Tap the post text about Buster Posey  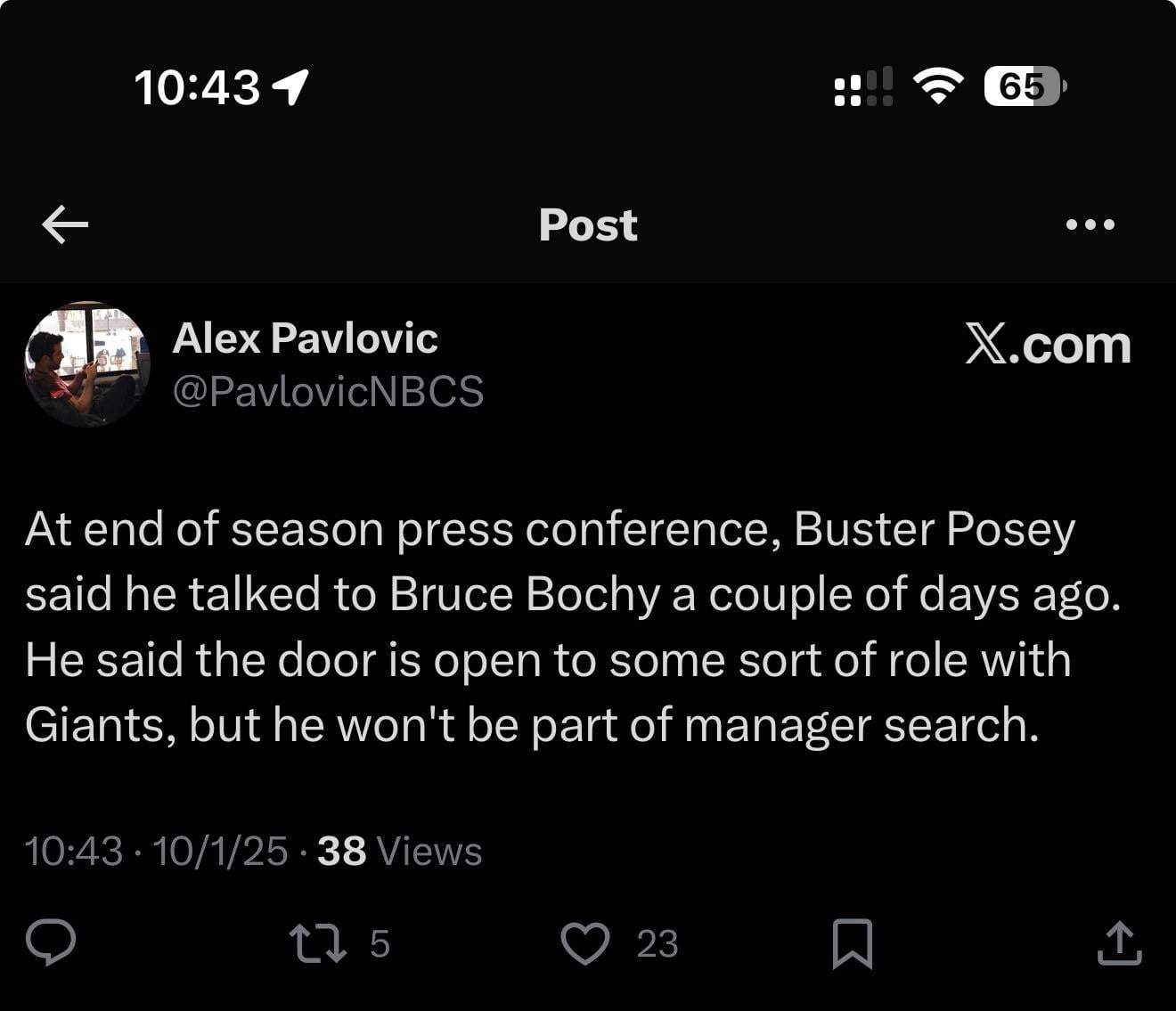570,626
